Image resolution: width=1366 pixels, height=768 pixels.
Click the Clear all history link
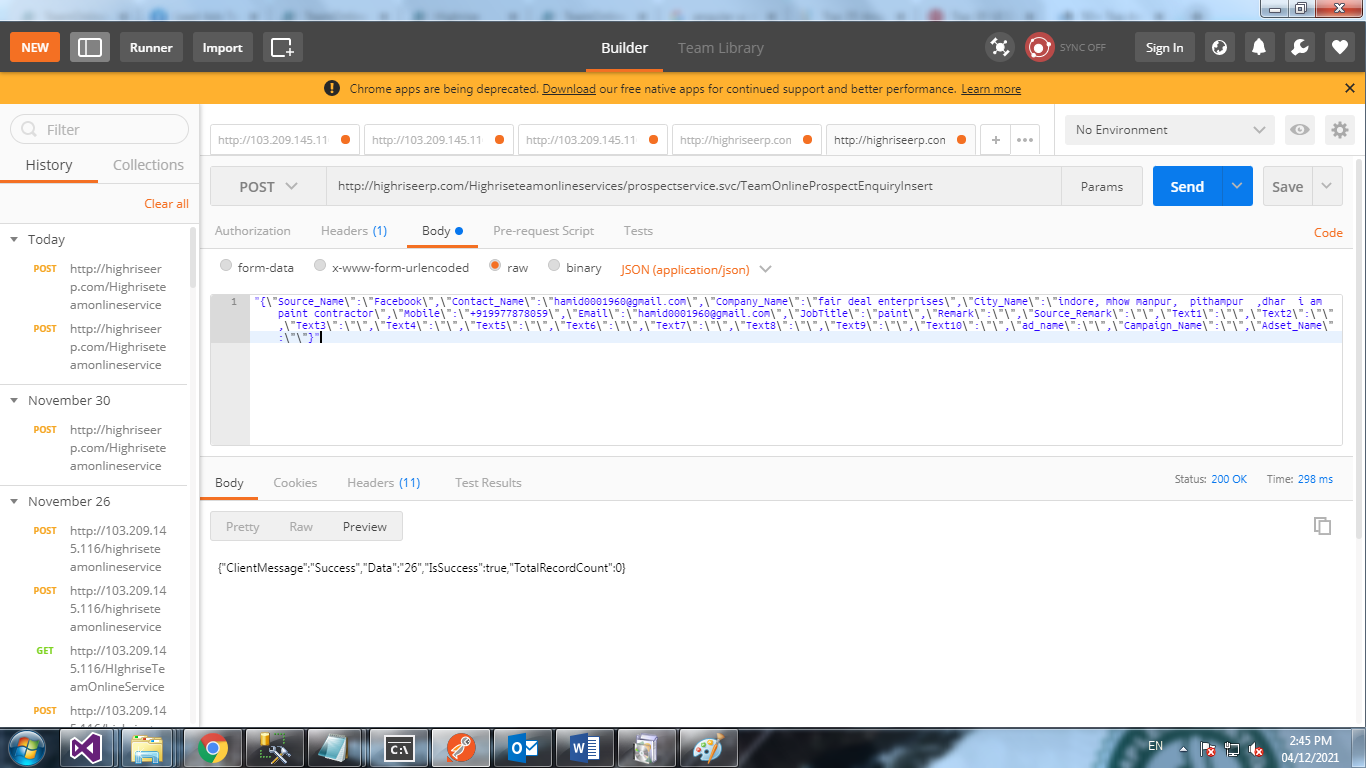coord(166,204)
